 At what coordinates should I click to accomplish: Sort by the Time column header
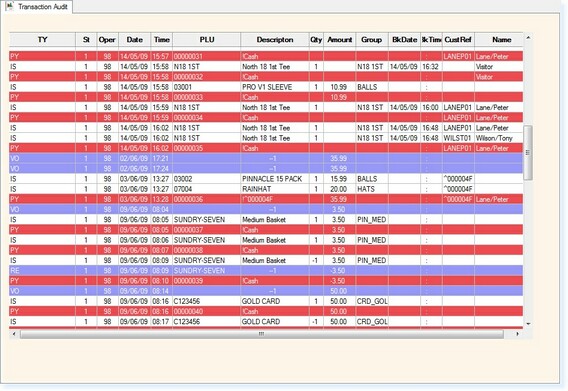pyautogui.click(x=162, y=39)
